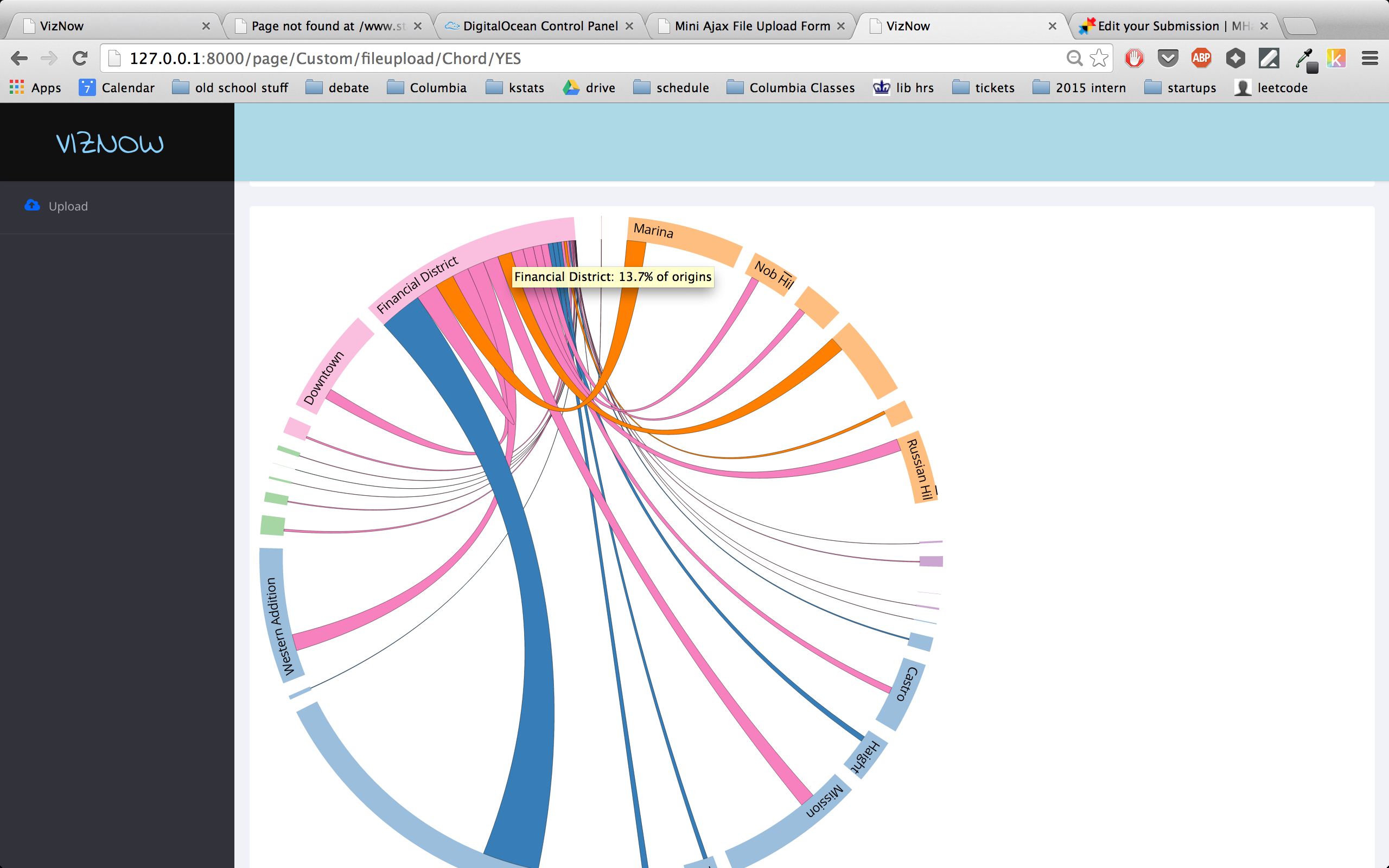Click the browser reload button
The width and height of the screenshot is (1389, 868).
pos(80,58)
